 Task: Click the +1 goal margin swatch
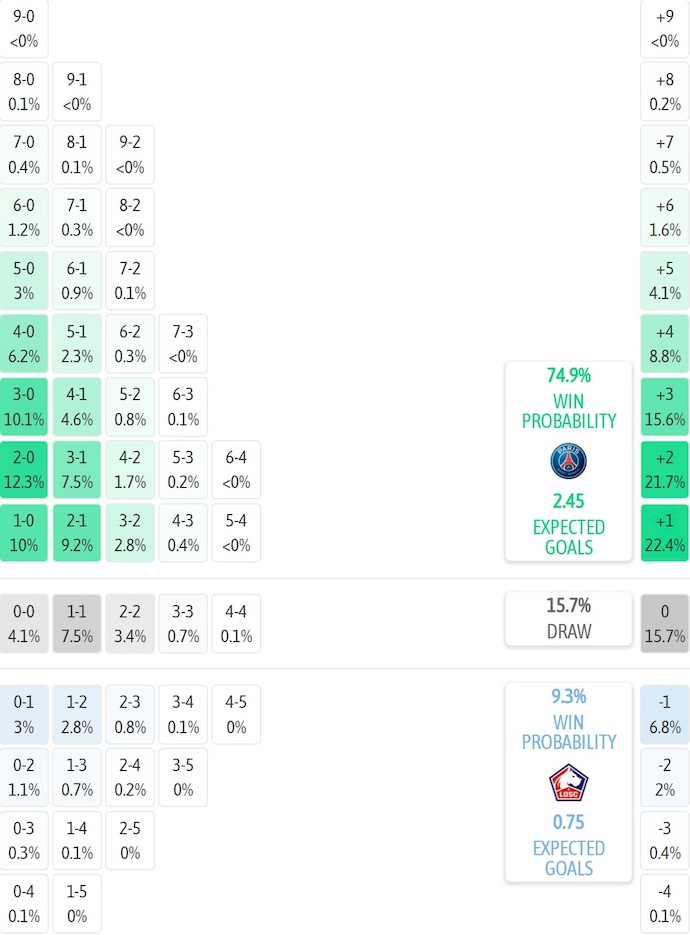(665, 533)
